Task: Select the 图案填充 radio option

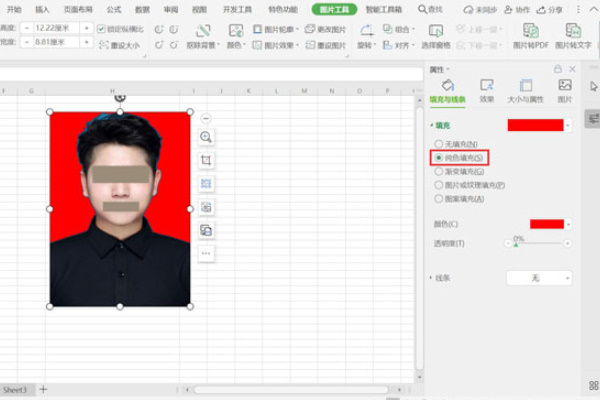Action: pos(437,198)
